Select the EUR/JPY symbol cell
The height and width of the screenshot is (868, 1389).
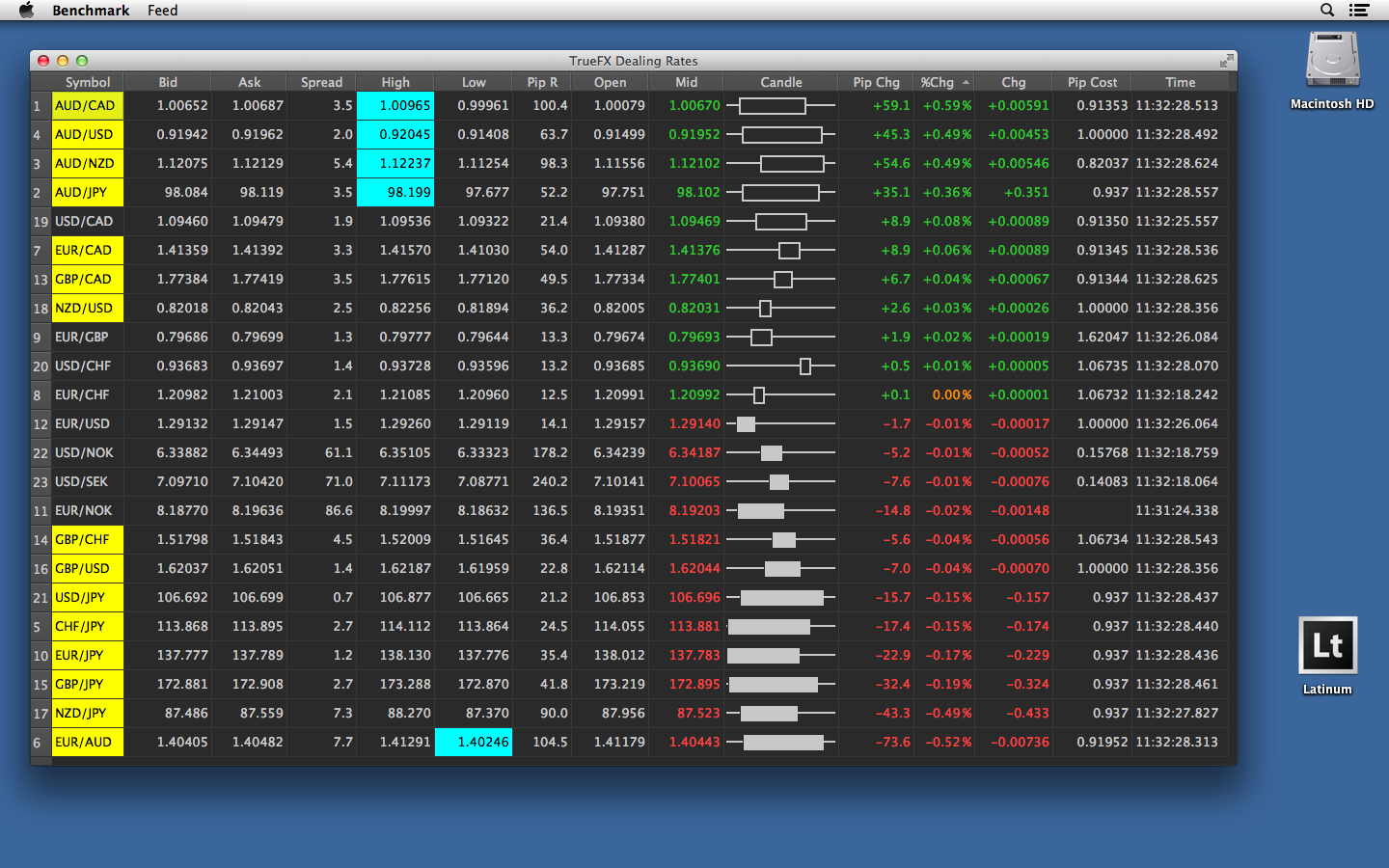88,655
